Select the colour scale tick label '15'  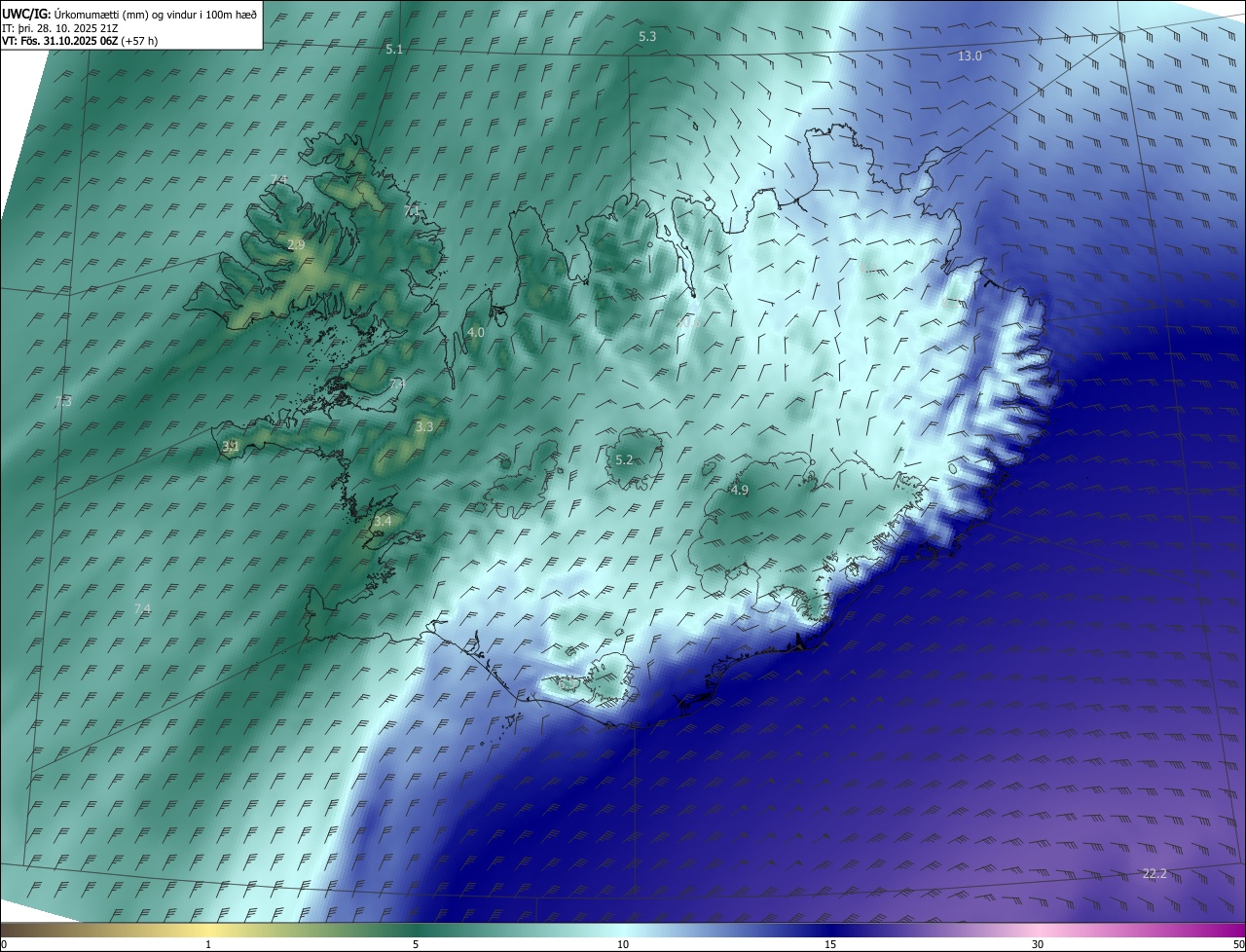pyautogui.click(x=830, y=944)
